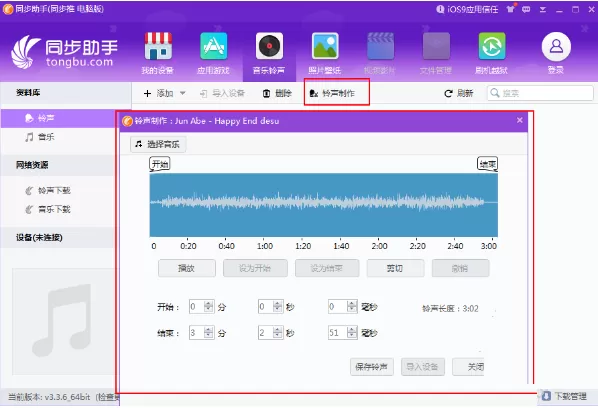Click the 铃声长度: 3:02 label
The height and width of the screenshot is (408, 598).
pos(450,308)
